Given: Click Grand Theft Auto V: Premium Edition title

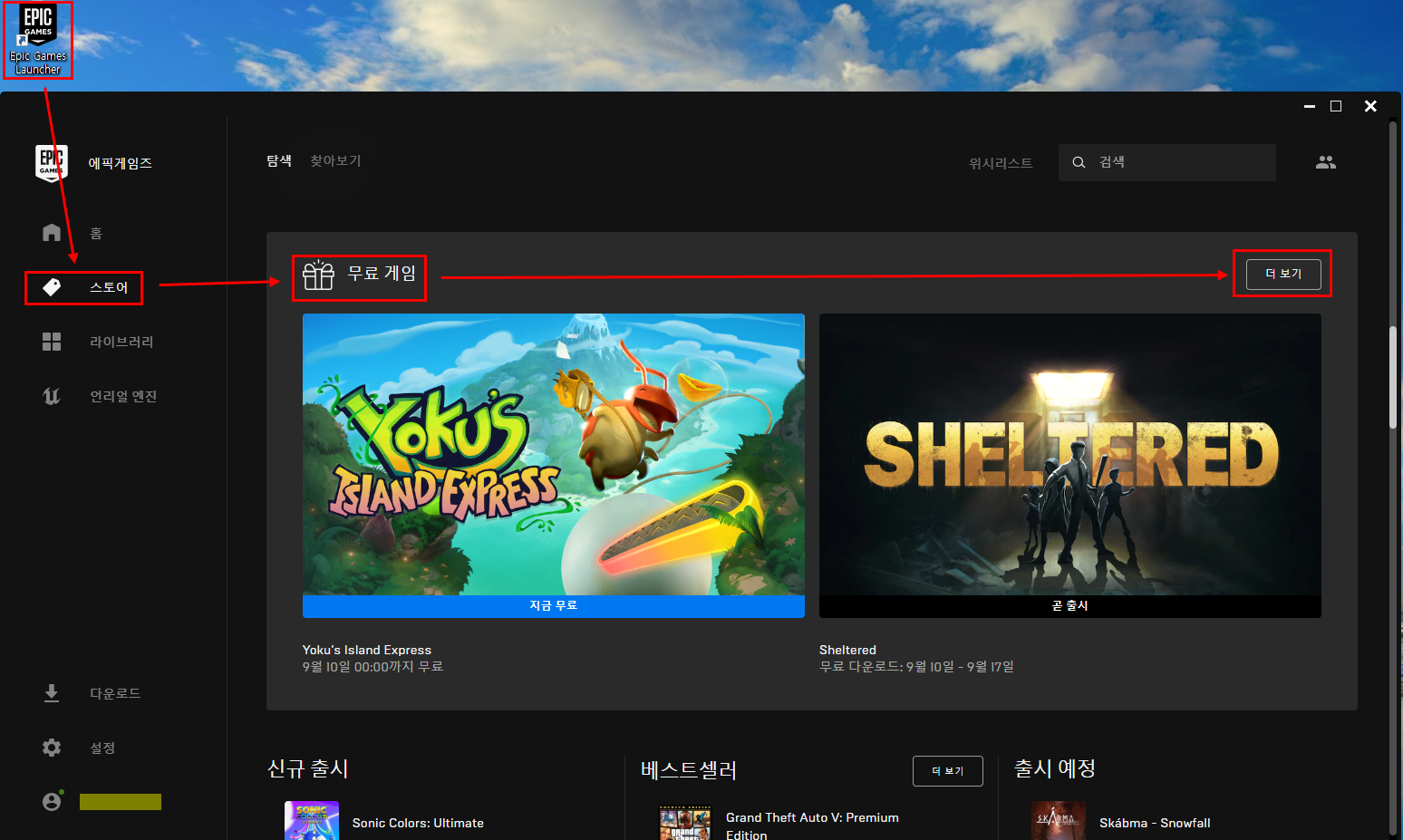Looking at the screenshot, I should (x=812, y=826).
